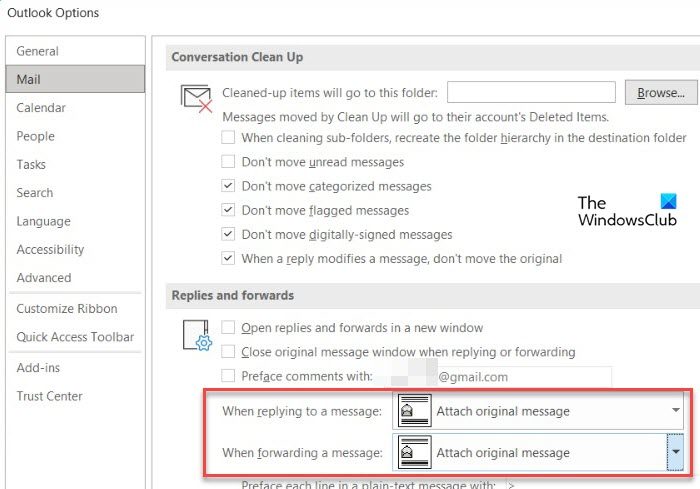700x489 pixels.
Task: Click the Replies and forwards settings icon
Action: click(x=197, y=335)
